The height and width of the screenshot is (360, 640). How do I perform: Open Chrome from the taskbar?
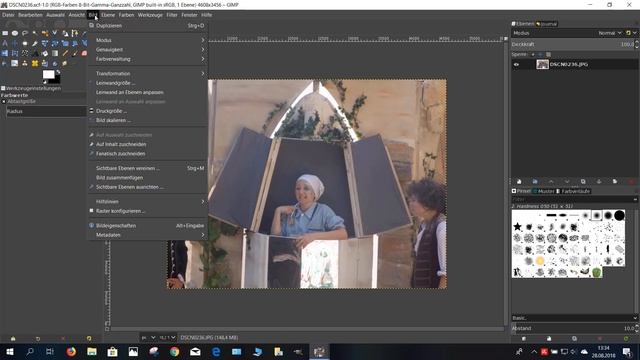pos(174,351)
